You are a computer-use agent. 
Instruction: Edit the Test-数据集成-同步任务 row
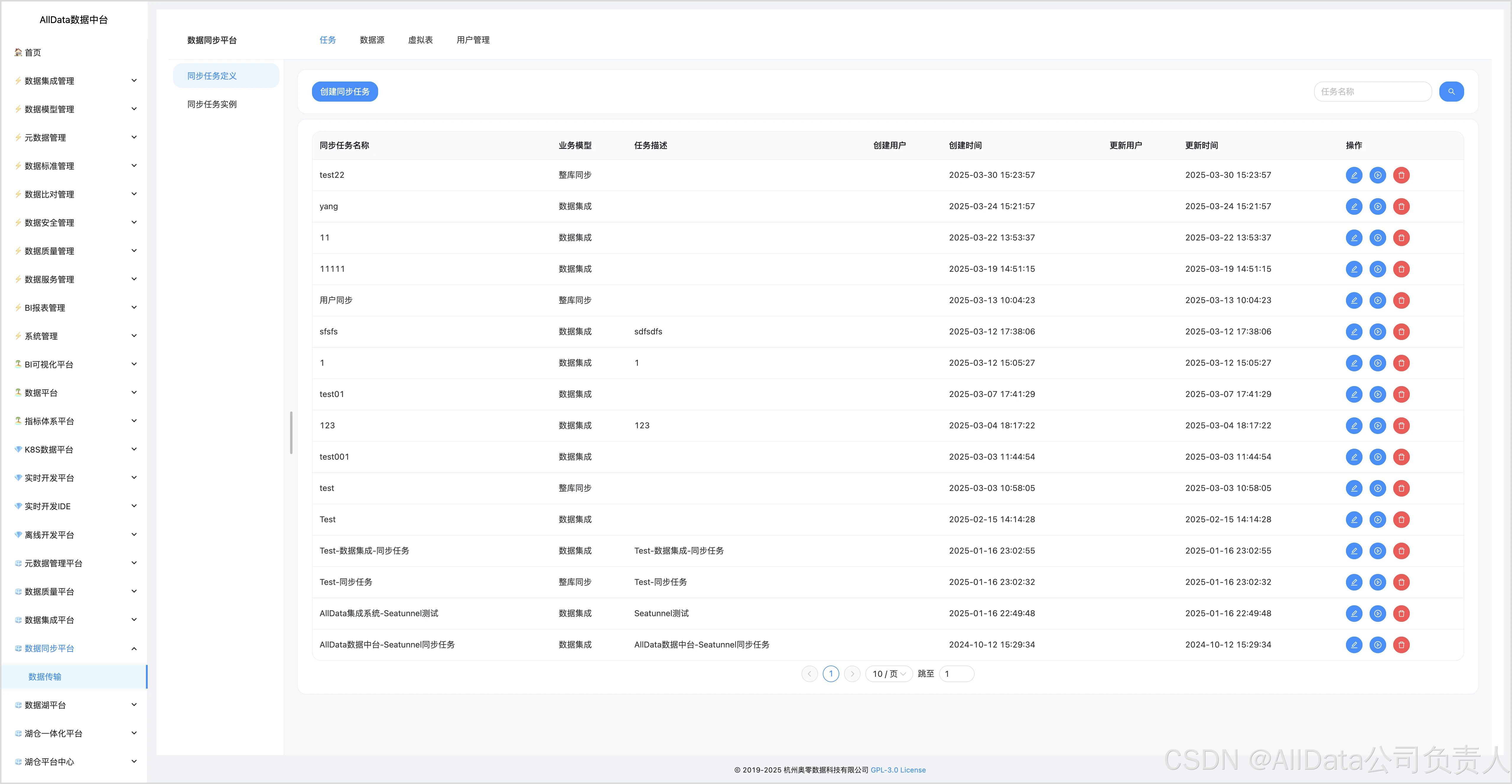click(x=1354, y=551)
